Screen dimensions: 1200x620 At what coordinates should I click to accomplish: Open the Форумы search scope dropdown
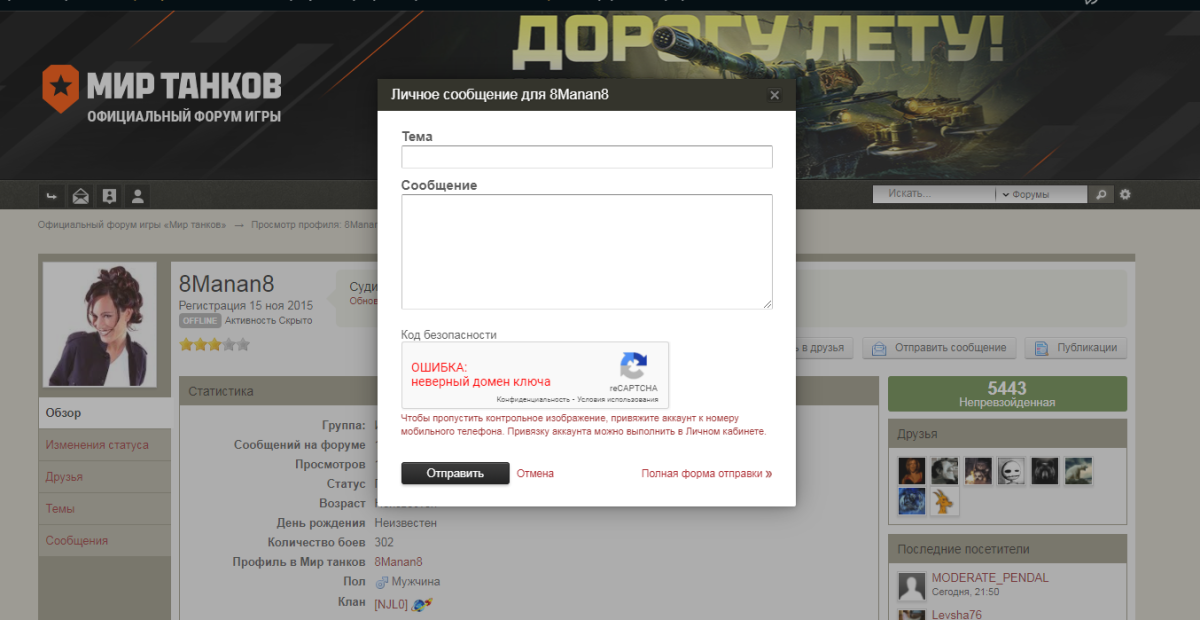[1040, 194]
